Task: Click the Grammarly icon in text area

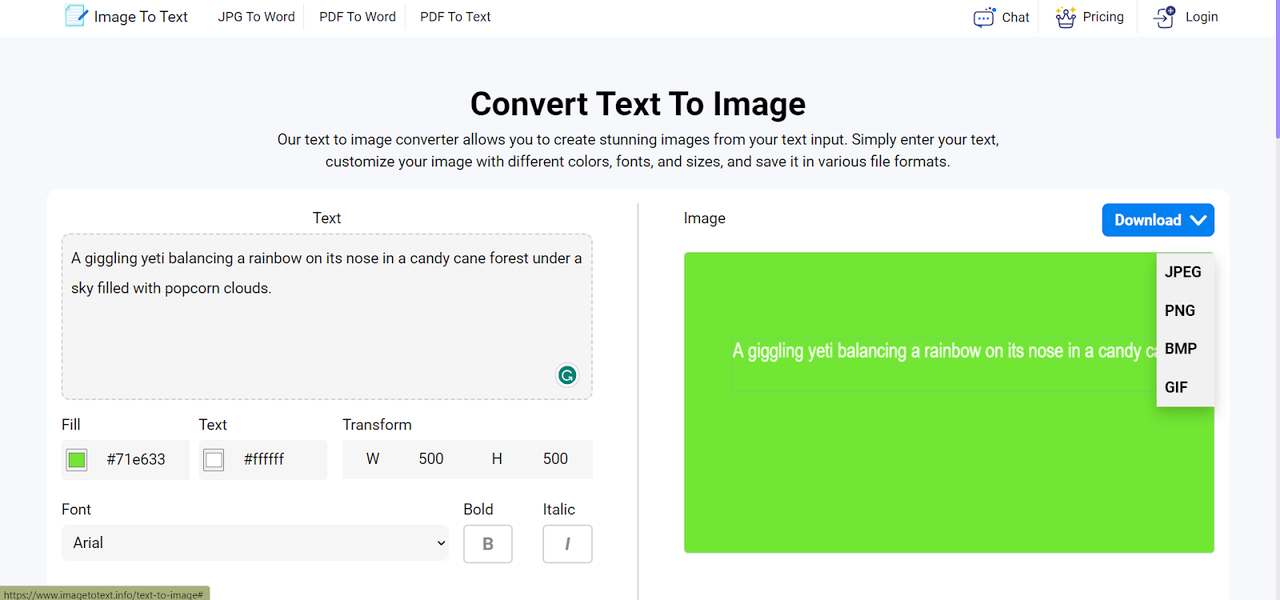Action: pyautogui.click(x=567, y=375)
